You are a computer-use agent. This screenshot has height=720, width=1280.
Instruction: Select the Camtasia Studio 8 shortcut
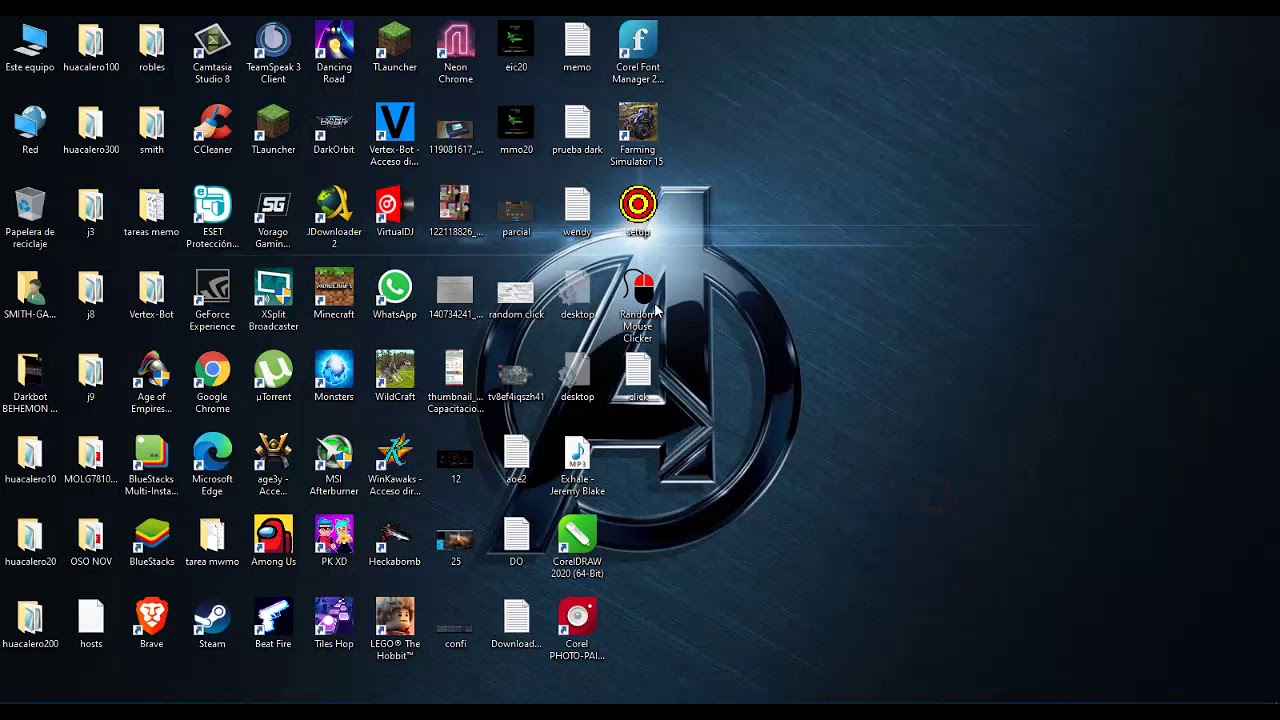pyautogui.click(x=212, y=54)
